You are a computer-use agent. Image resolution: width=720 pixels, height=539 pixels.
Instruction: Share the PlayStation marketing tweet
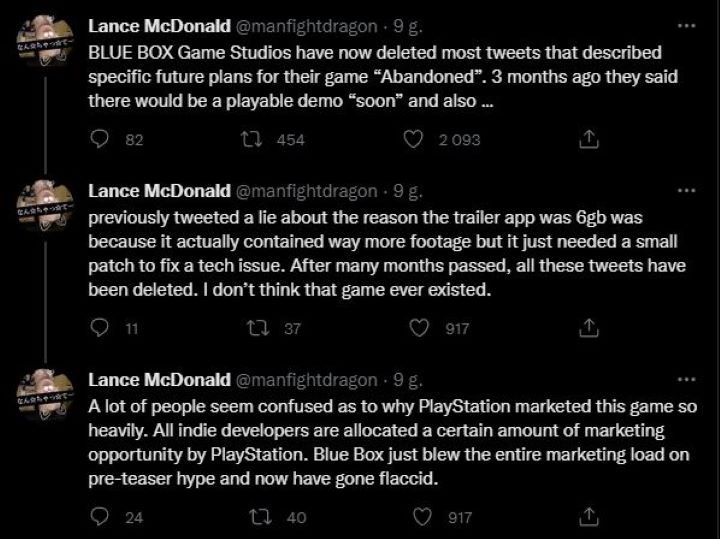coord(590,517)
